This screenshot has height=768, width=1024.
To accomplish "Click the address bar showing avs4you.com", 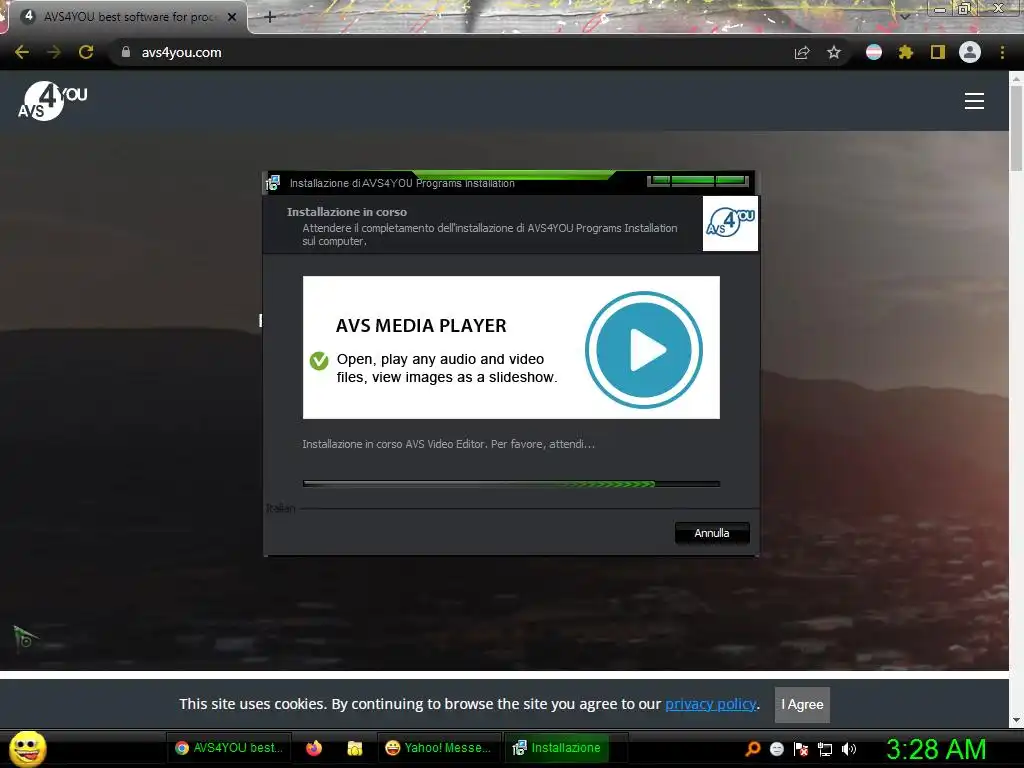I will pyautogui.click(x=451, y=52).
